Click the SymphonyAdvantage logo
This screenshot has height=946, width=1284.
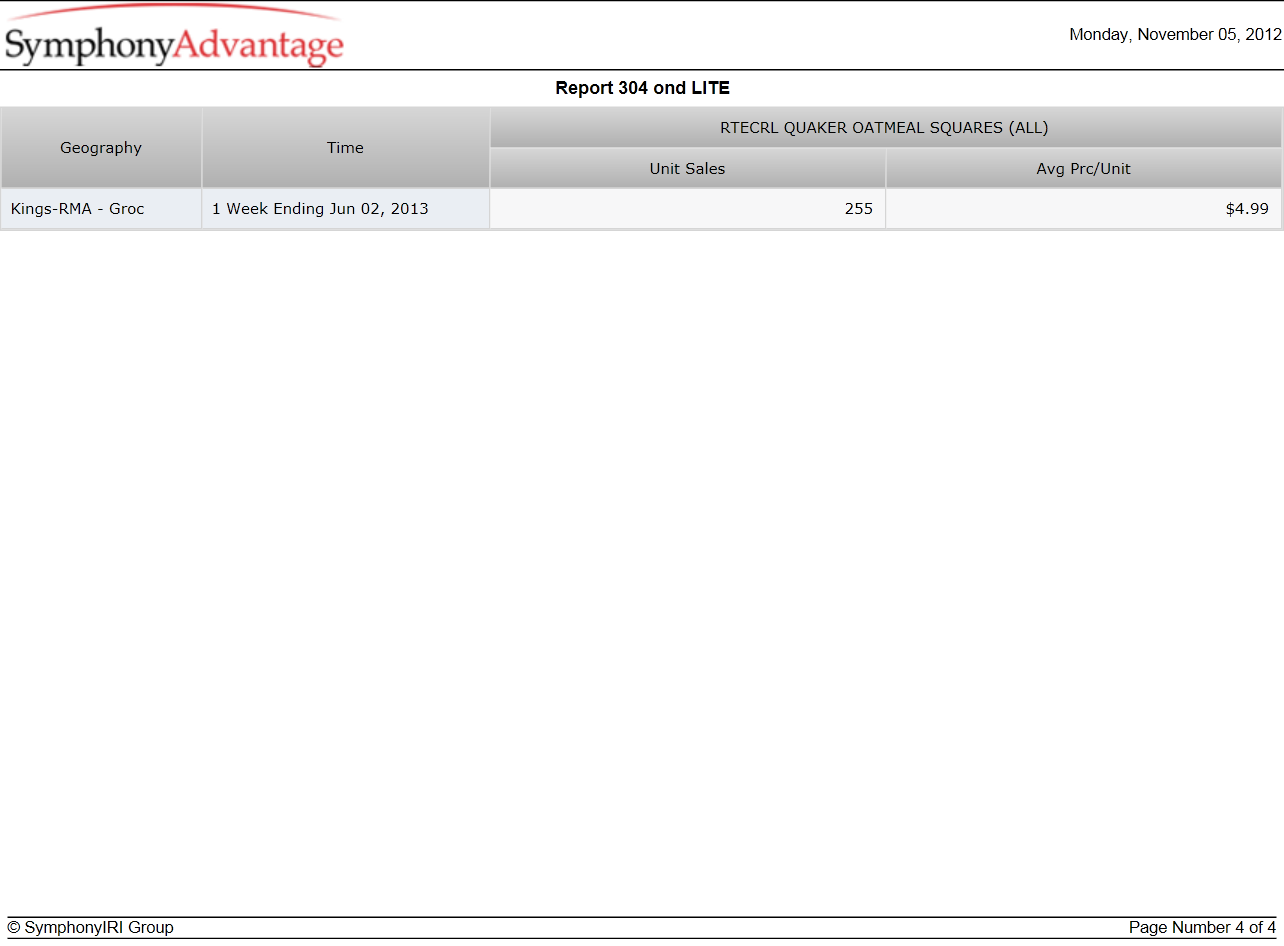coord(174,37)
